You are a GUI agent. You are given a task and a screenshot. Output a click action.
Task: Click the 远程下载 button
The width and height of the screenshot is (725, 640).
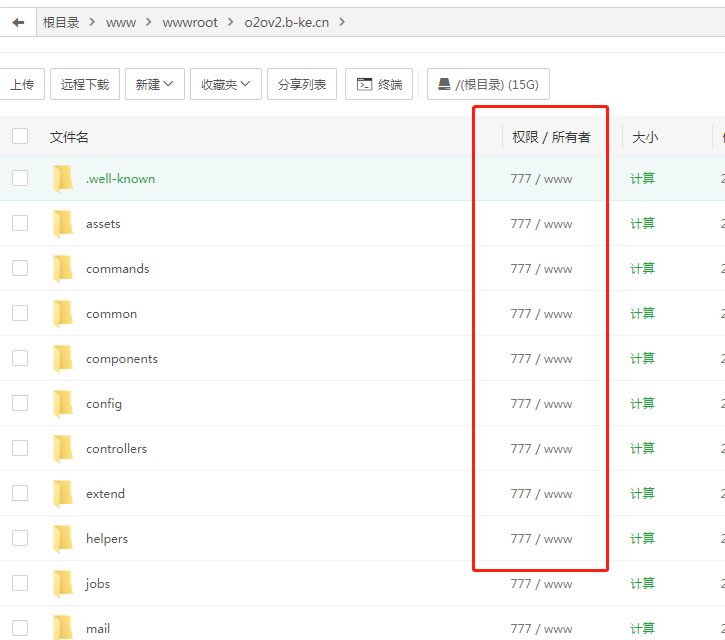tap(85, 84)
